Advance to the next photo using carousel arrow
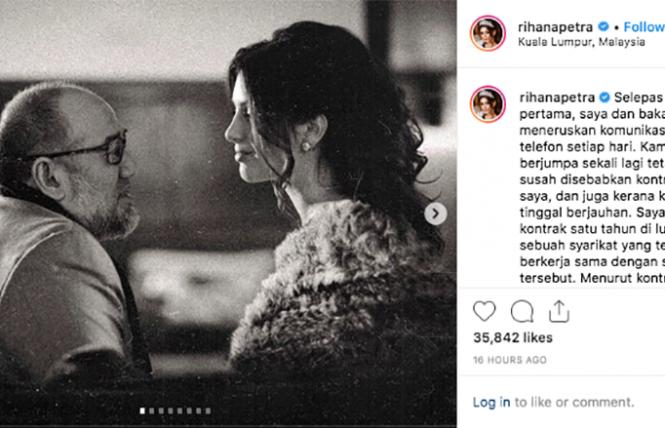This screenshot has width=665, height=428. click(435, 213)
